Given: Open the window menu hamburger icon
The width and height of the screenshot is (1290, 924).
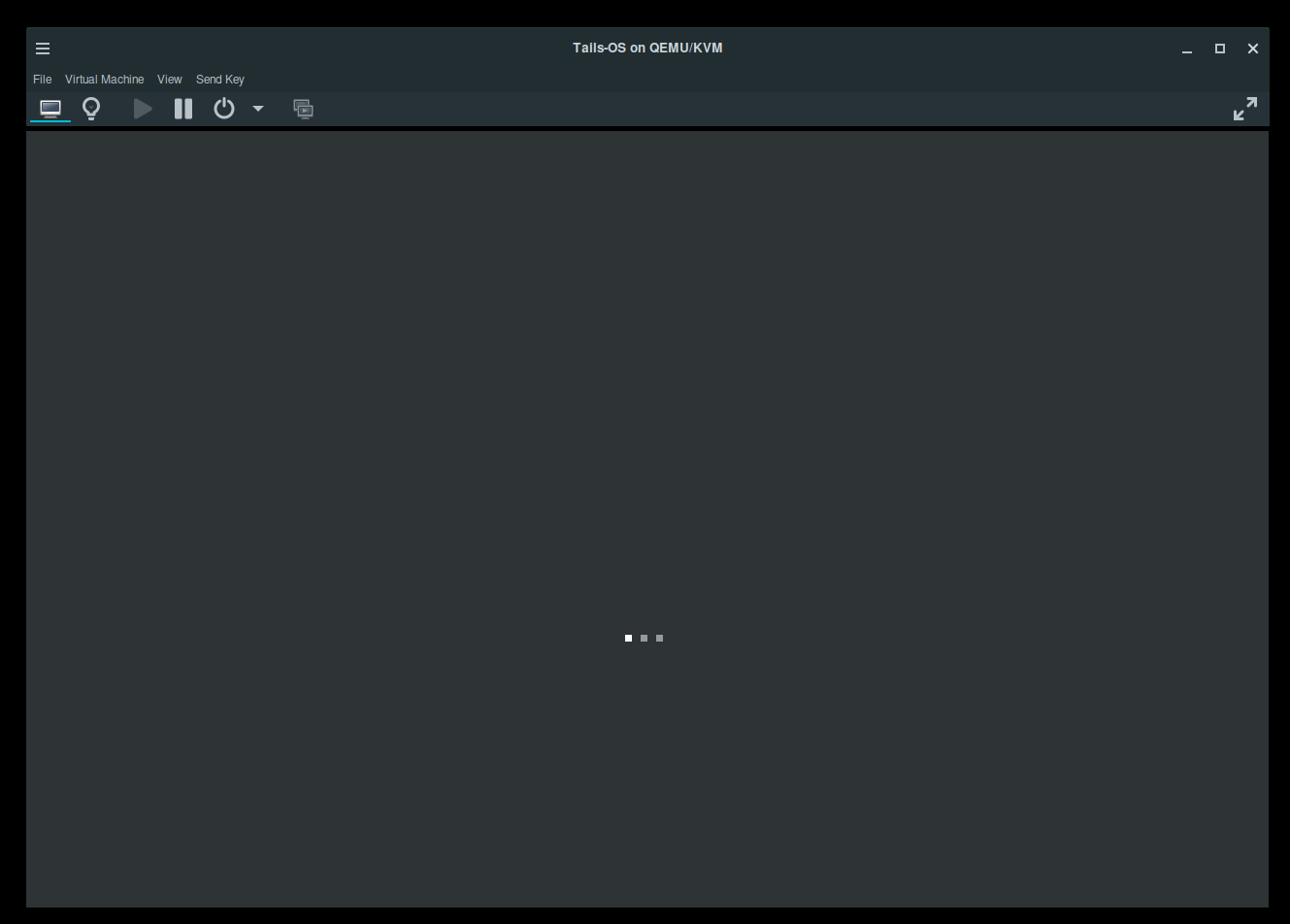Looking at the screenshot, I should [x=43, y=49].
